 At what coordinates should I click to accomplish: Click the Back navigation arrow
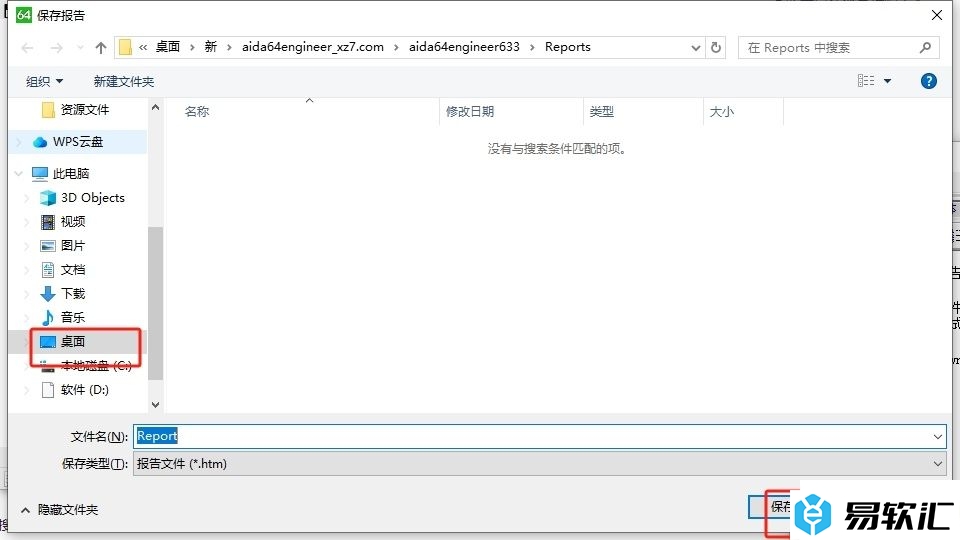tap(28, 48)
